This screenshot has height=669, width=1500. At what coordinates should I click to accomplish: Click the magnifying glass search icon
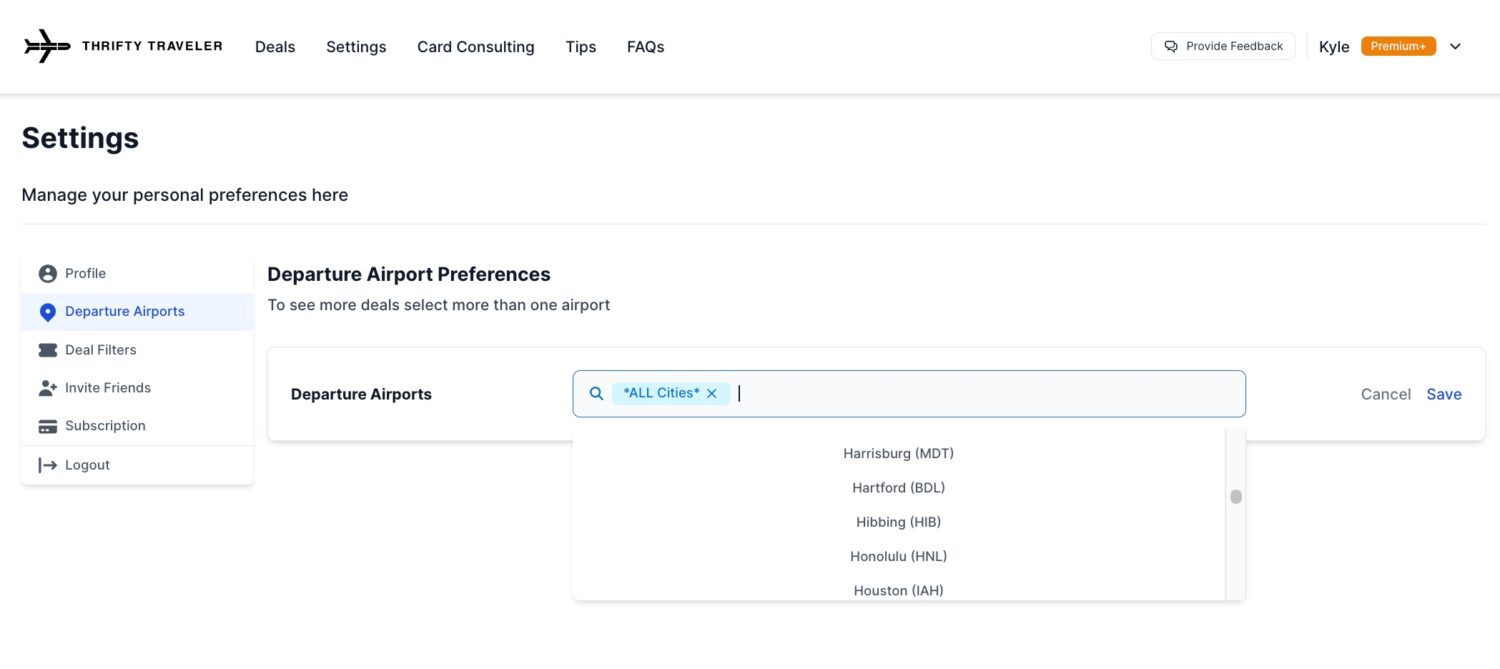(x=596, y=392)
